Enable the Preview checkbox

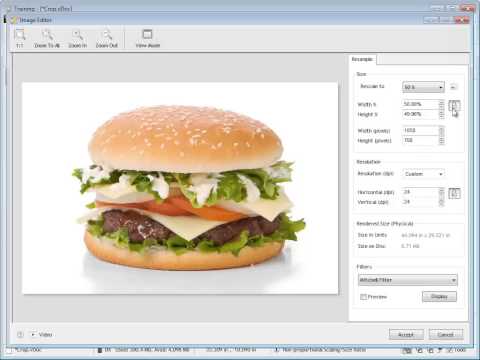pyautogui.click(x=363, y=297)
